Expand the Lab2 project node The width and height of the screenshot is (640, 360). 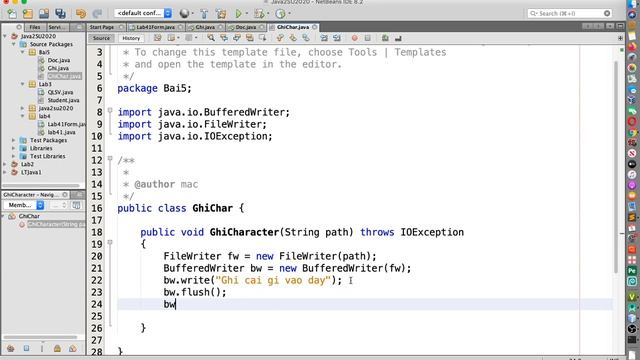tap(5, 164)
